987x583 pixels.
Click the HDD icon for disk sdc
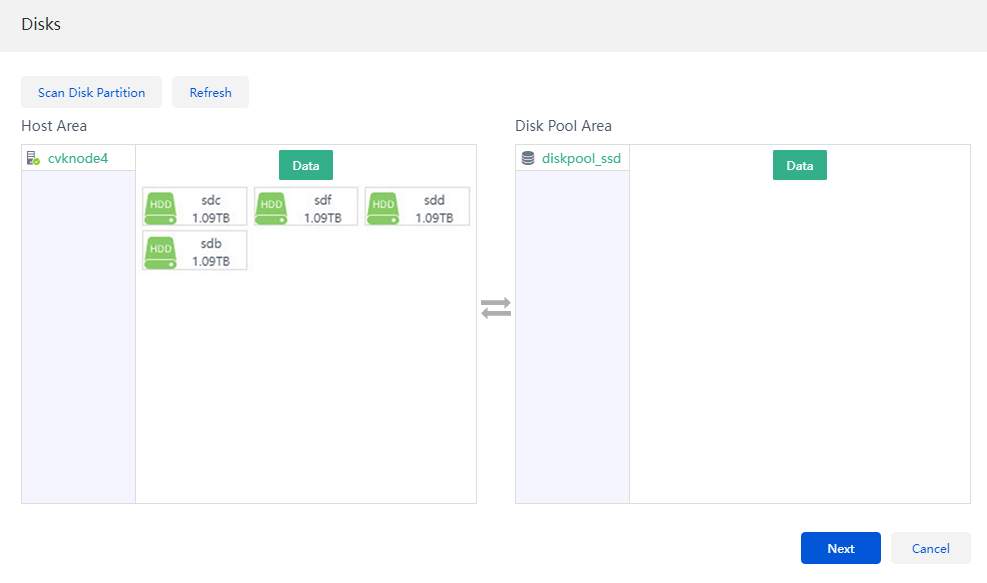point(161,208)
